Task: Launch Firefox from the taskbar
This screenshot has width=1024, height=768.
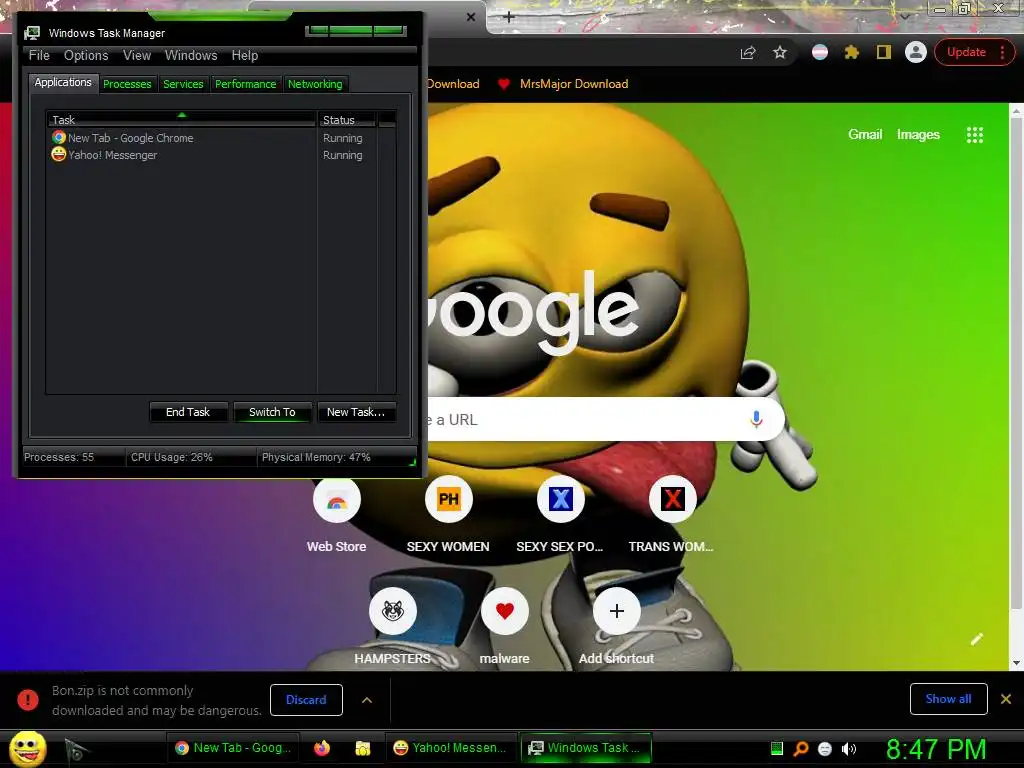Action: pyautogui.click(x=322, y=748)
